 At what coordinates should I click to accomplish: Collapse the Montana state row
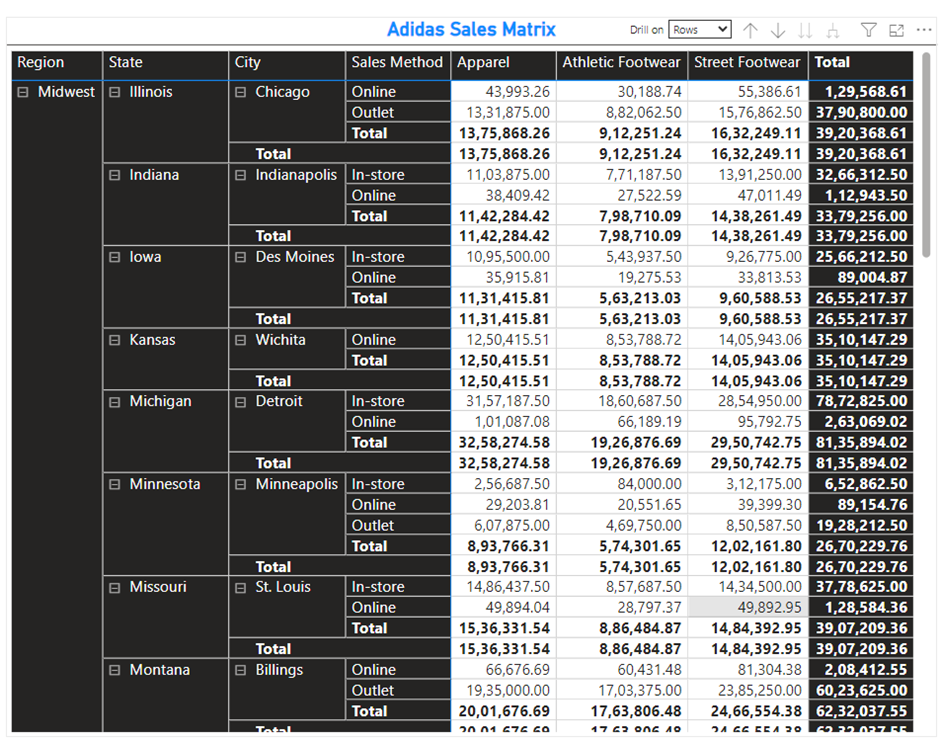(115, 670)
